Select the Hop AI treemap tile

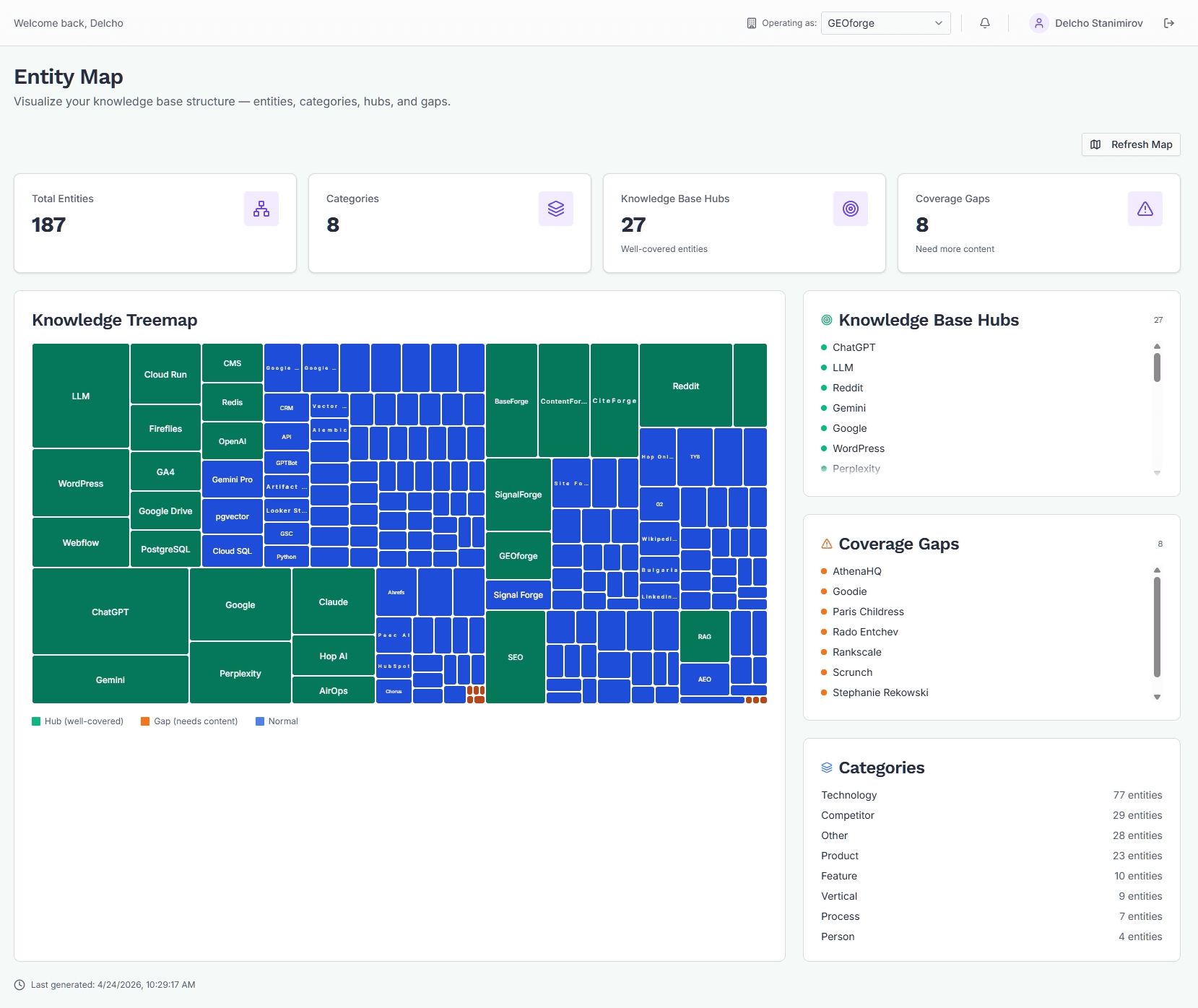tap(334, 656)
